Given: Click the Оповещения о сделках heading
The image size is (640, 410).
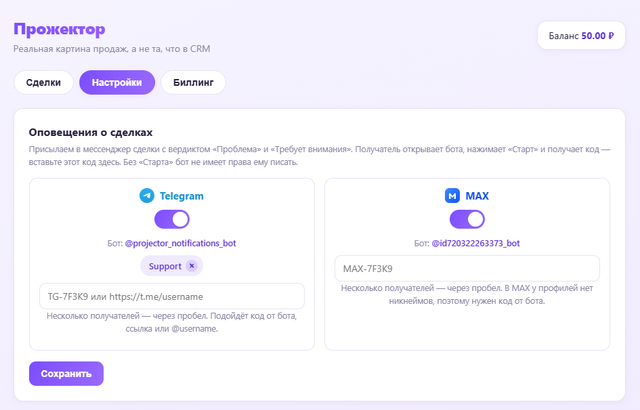Looking at the screenshot, I should (91, 133).
